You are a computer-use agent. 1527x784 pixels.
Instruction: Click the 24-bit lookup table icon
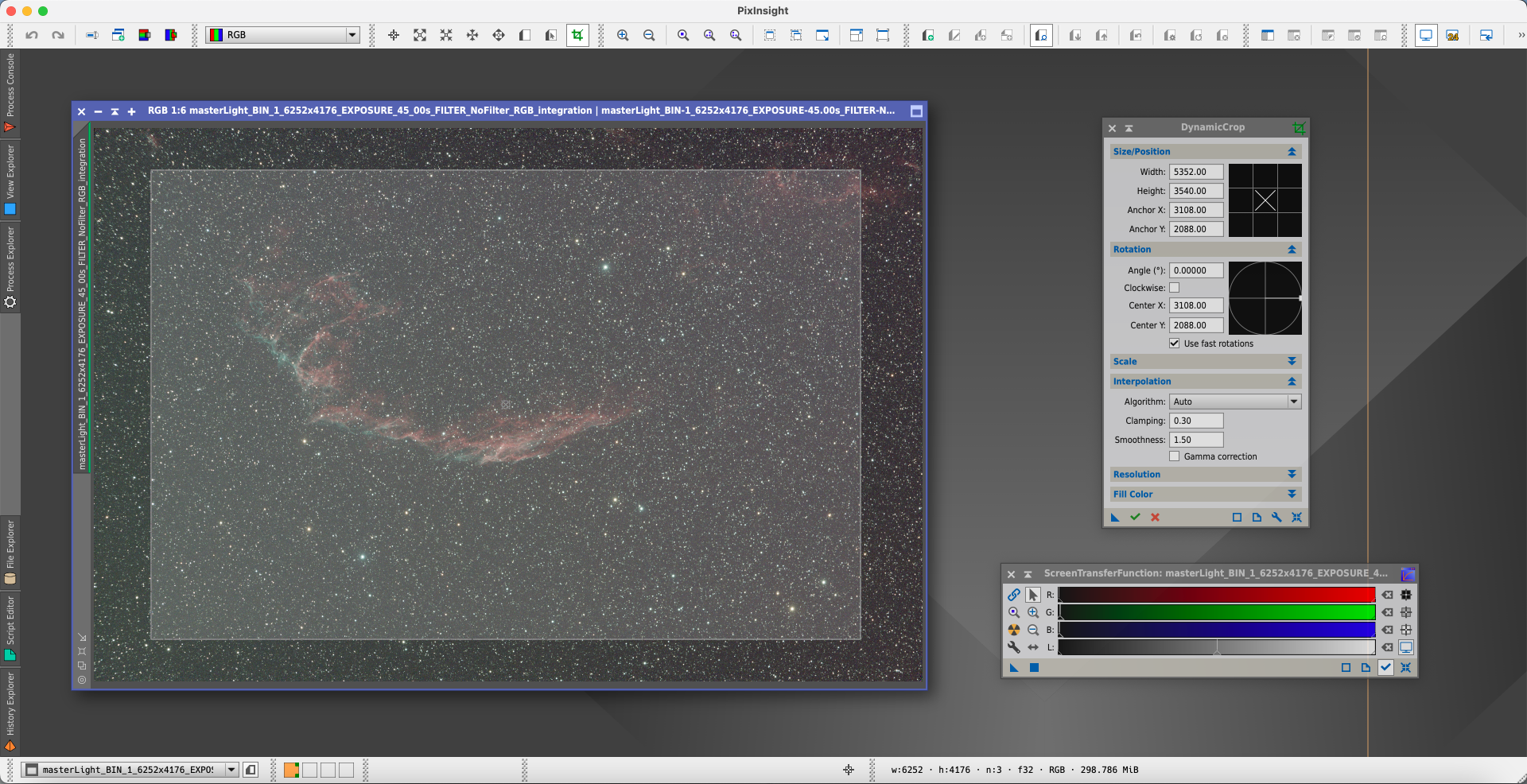(x=1452, y=35)
